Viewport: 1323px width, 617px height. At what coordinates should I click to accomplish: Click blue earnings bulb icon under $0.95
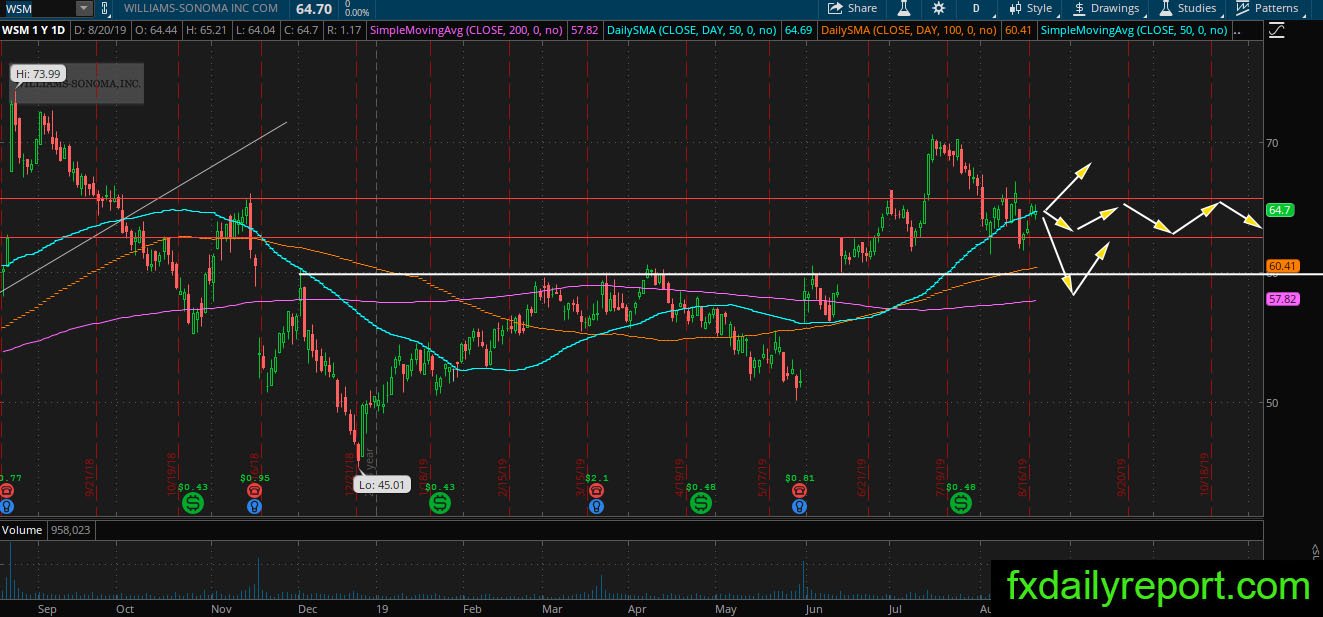click(253, 506)
